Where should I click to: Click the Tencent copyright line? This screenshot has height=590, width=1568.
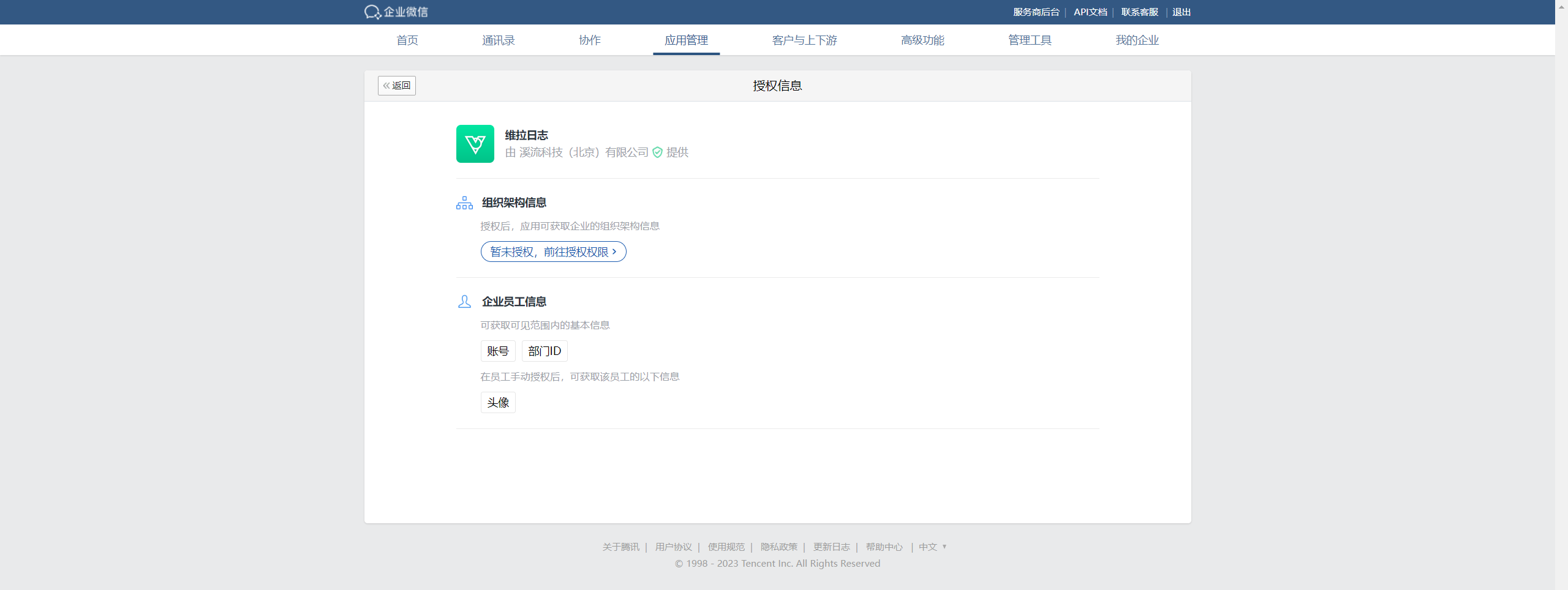pos(777,564)
